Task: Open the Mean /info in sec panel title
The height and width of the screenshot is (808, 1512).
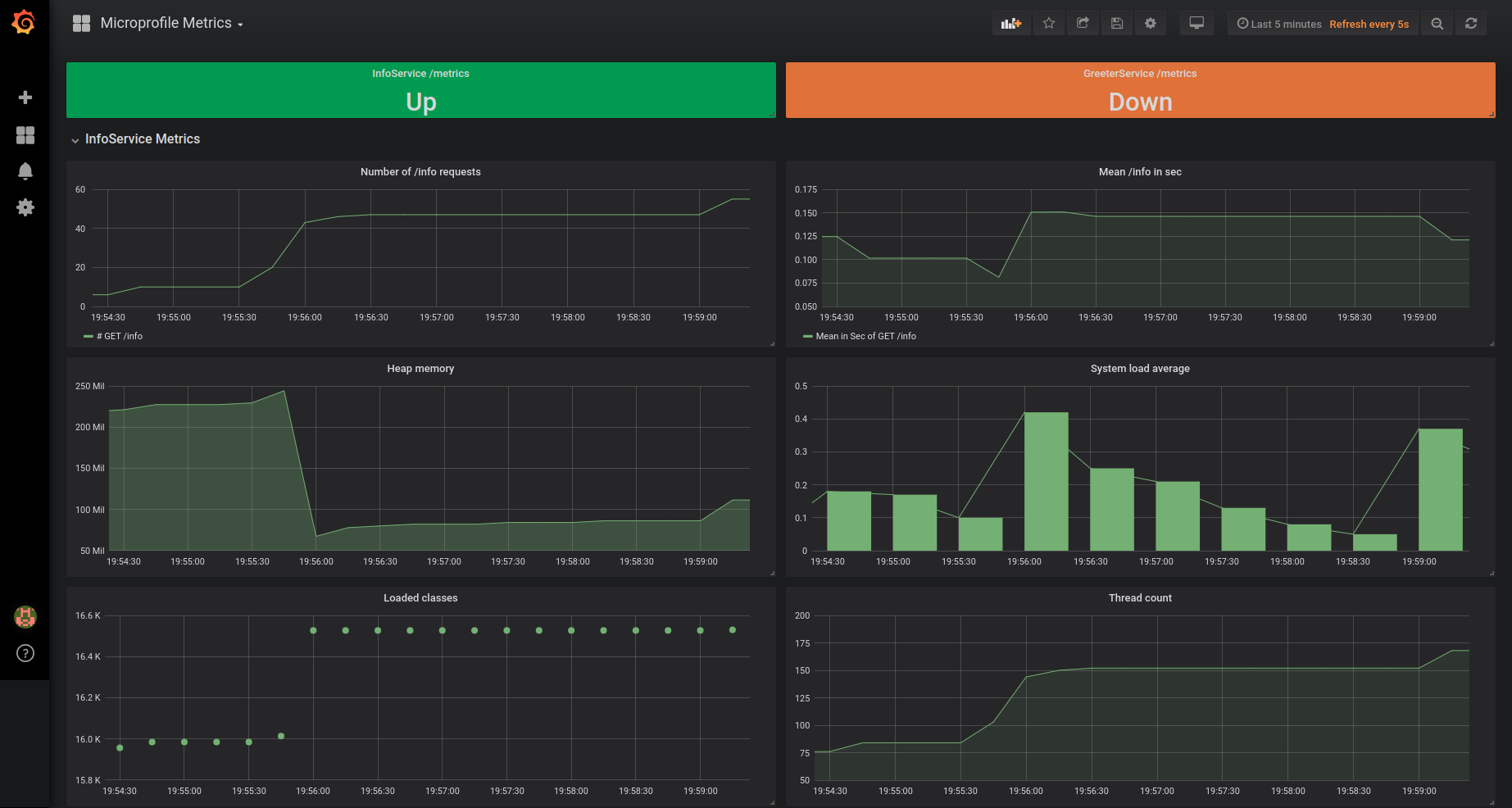Action: [x=1140, y=172]
